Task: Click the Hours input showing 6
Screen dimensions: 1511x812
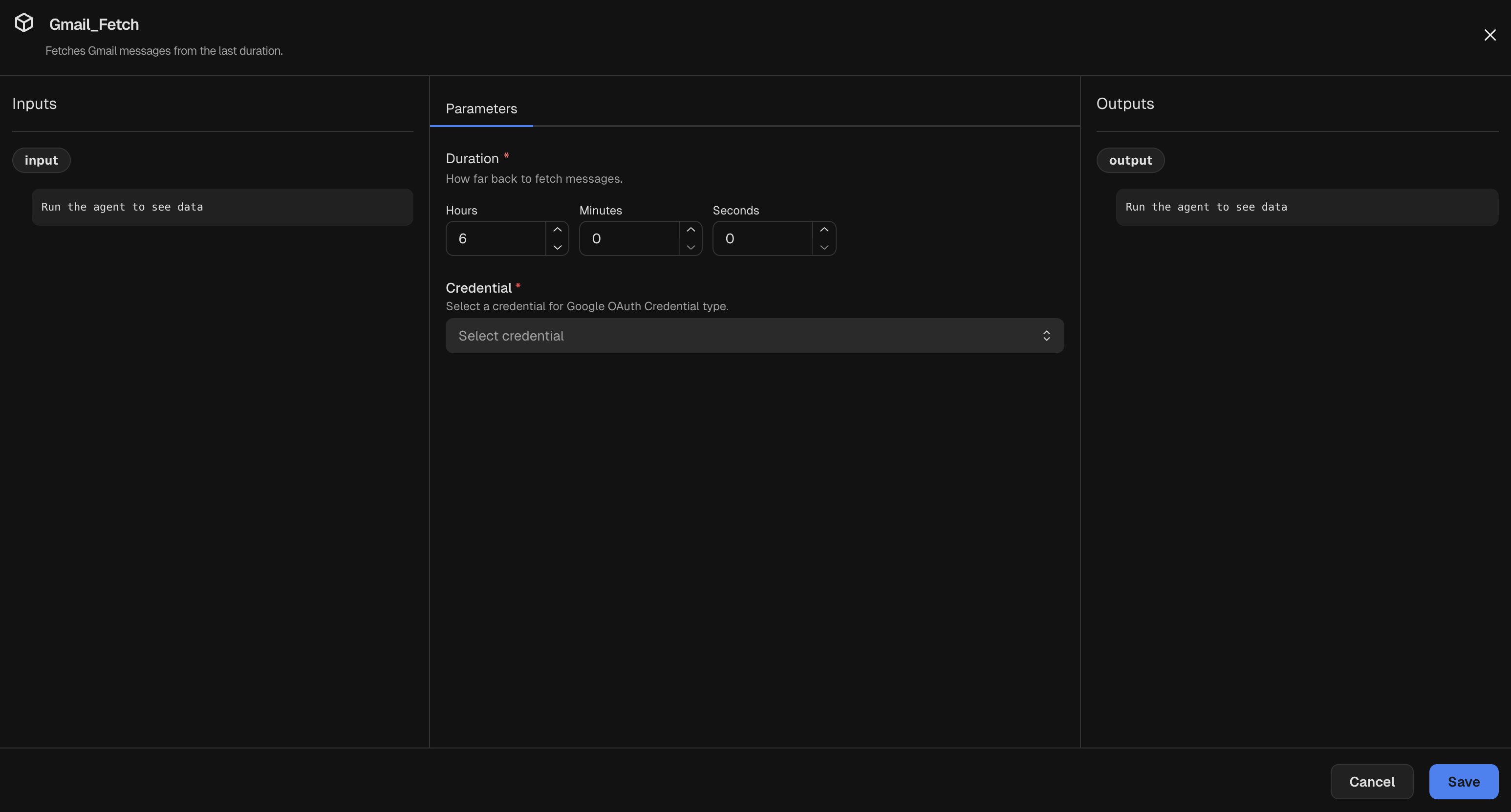Action: (496, 238)
